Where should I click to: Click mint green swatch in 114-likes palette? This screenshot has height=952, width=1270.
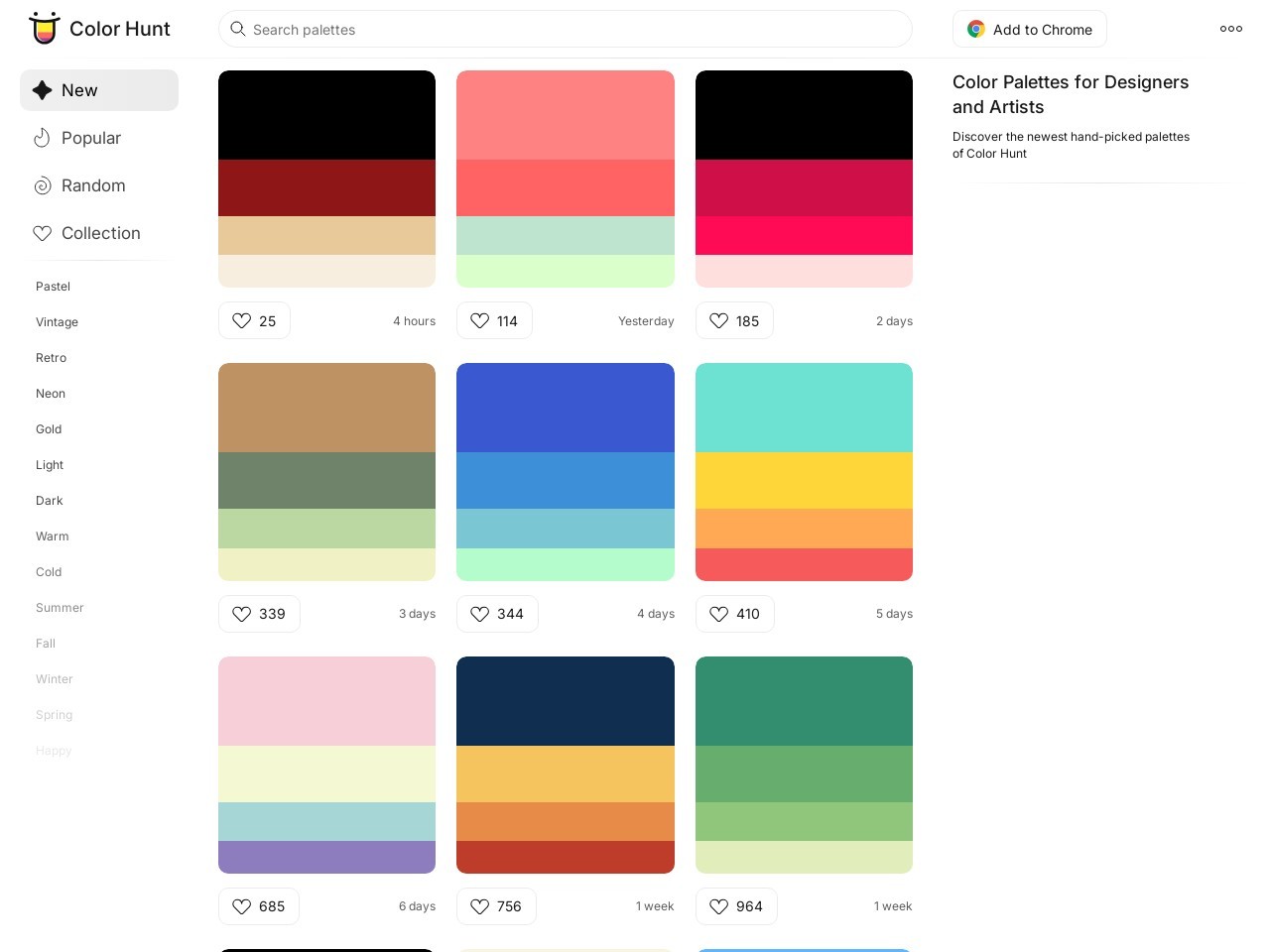point(566,235)
